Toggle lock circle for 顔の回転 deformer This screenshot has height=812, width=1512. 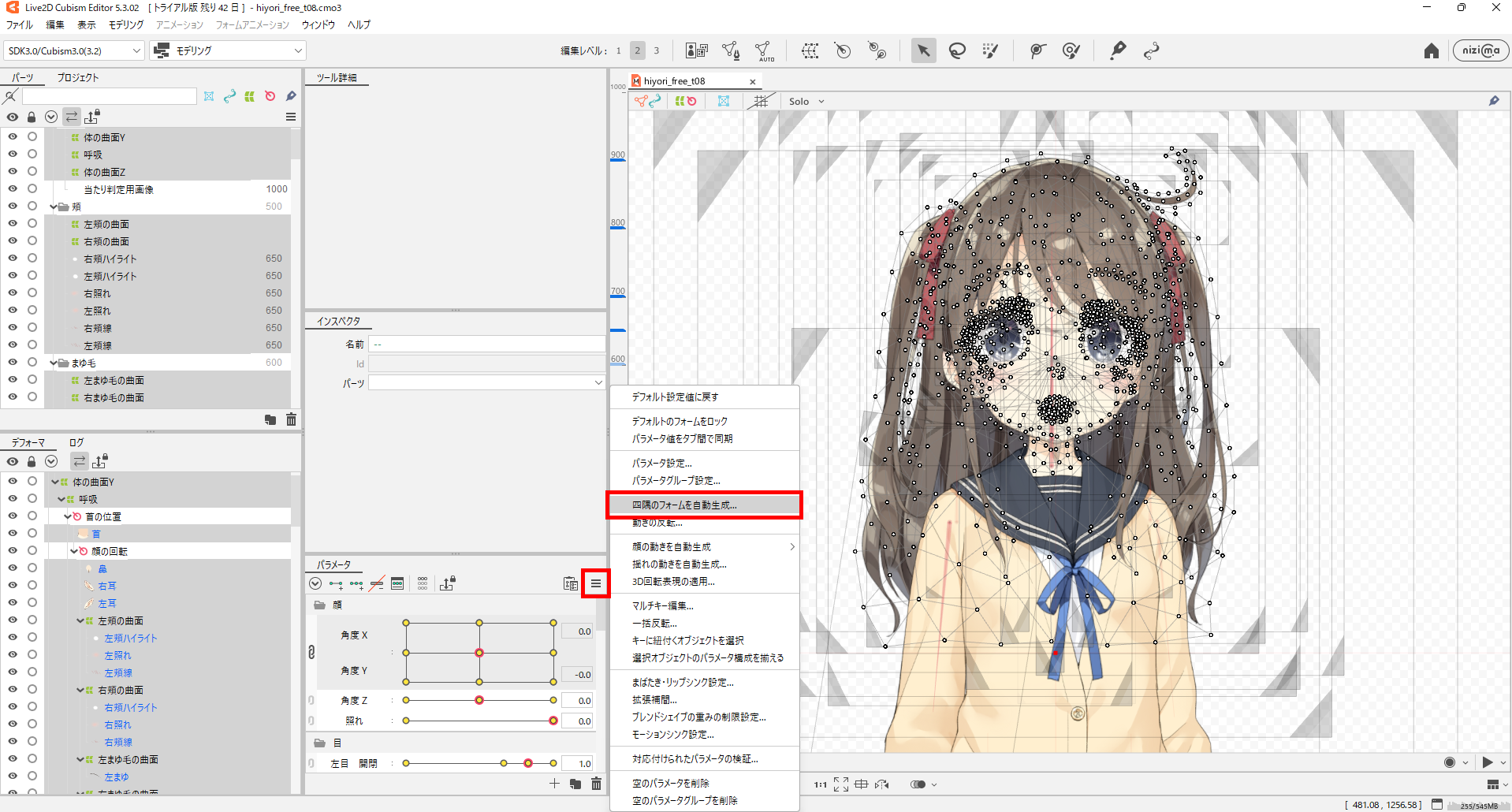click(x=32, y=550)
